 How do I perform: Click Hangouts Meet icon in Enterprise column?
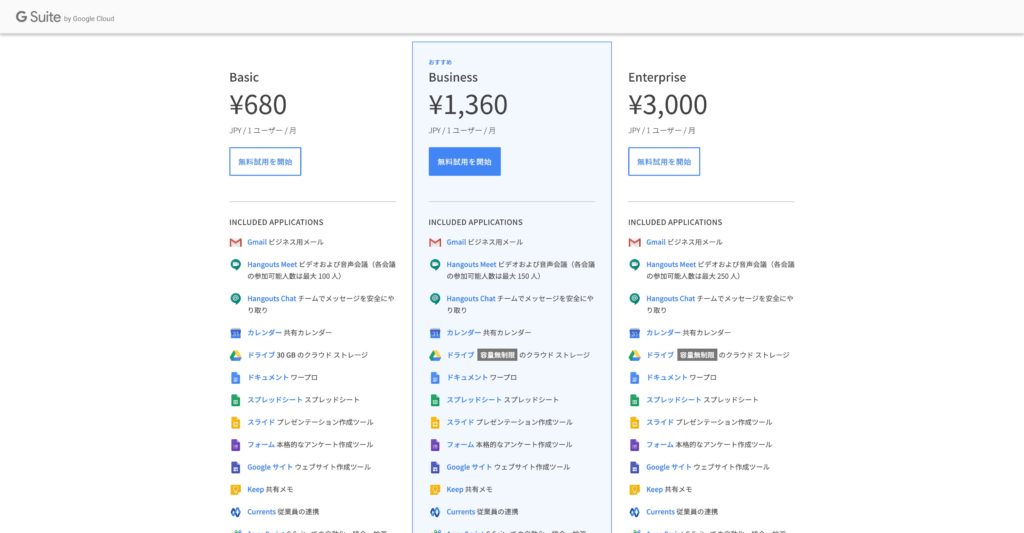coord(634,265)
